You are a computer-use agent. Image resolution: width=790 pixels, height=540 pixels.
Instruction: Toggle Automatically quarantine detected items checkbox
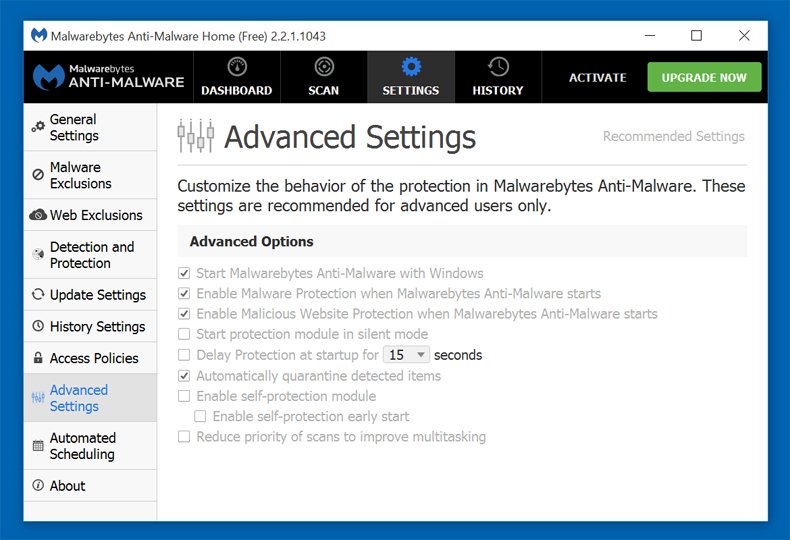coord(184,376)
